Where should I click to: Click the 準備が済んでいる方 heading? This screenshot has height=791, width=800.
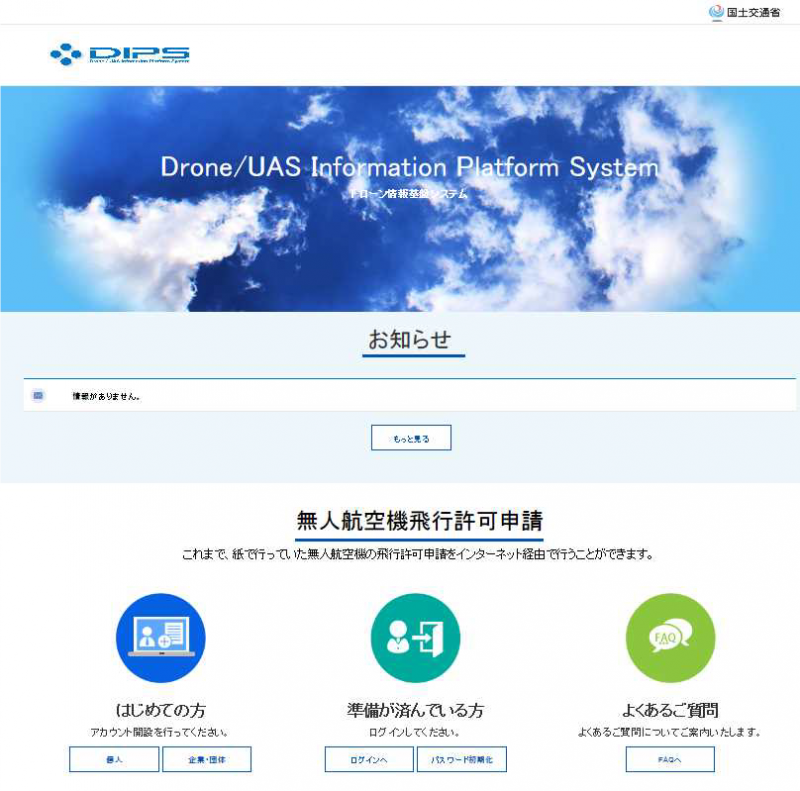pos(415,710)
